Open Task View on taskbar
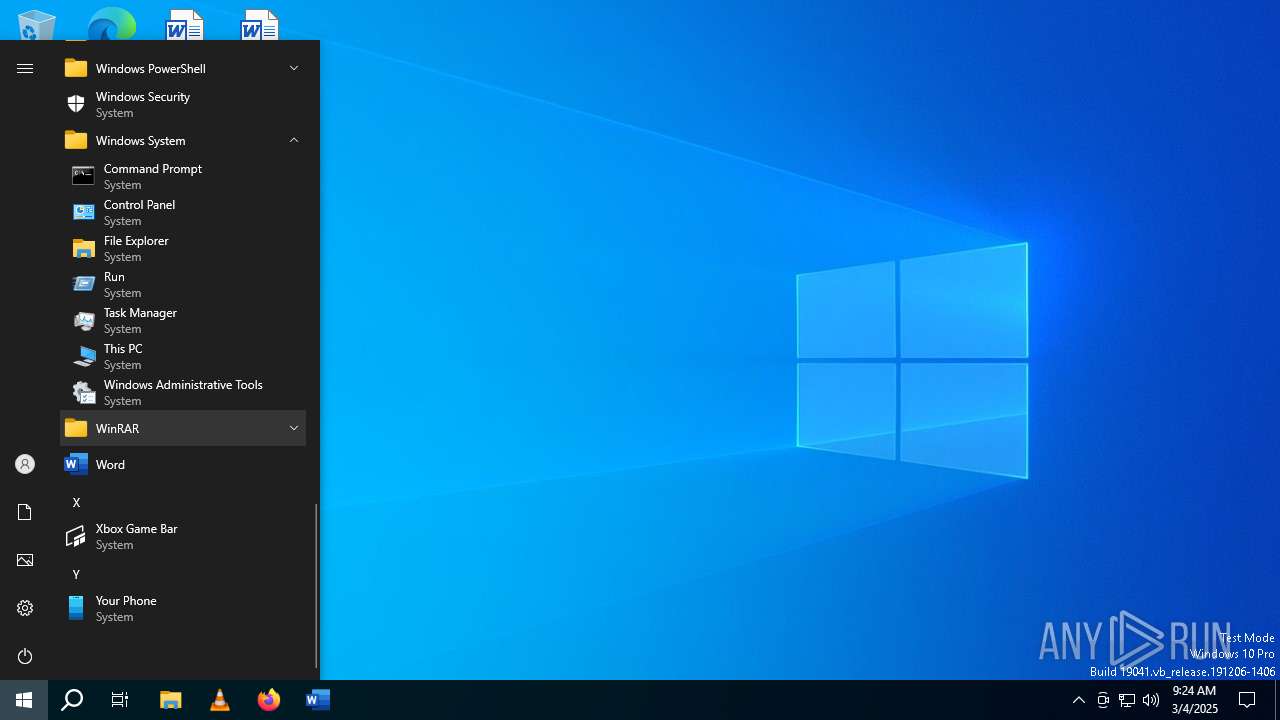Image resolution: width=1280 pixels, height=720 pixels. [x=120, y=700]
